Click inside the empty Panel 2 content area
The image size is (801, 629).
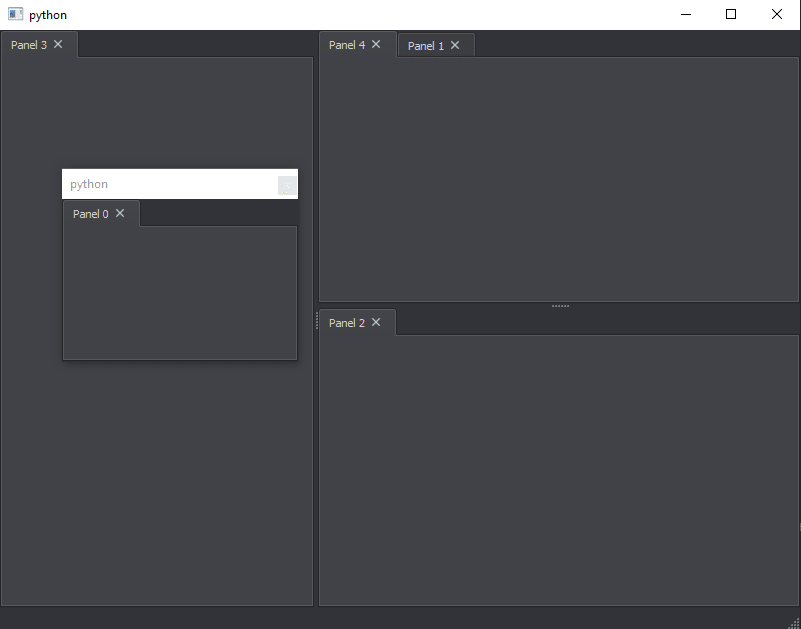559,470
